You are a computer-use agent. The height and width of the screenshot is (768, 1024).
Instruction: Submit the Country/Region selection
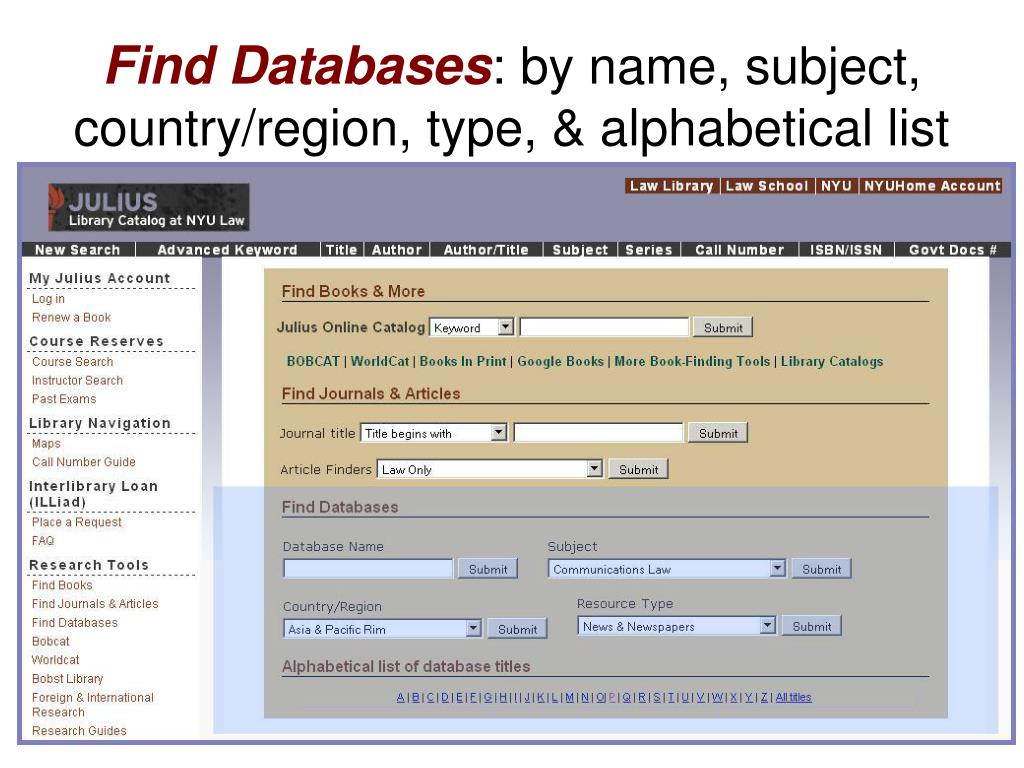point(517,630)
